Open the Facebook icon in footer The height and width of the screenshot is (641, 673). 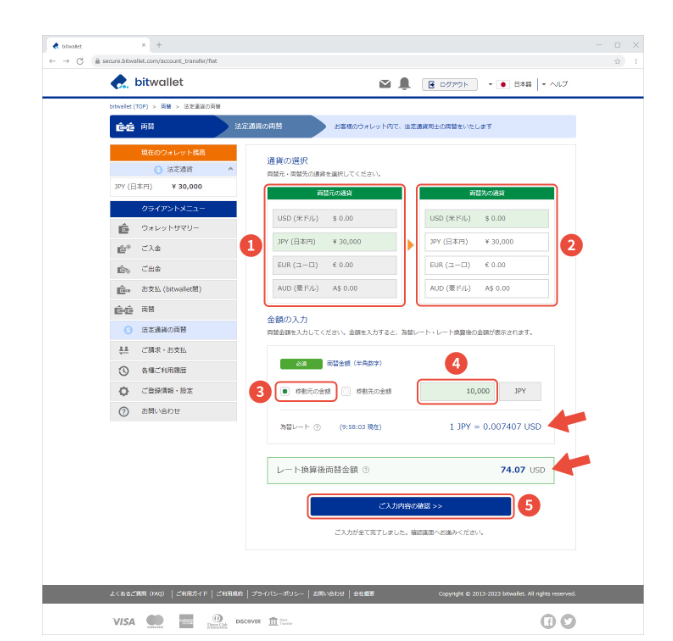pos(548,621)
